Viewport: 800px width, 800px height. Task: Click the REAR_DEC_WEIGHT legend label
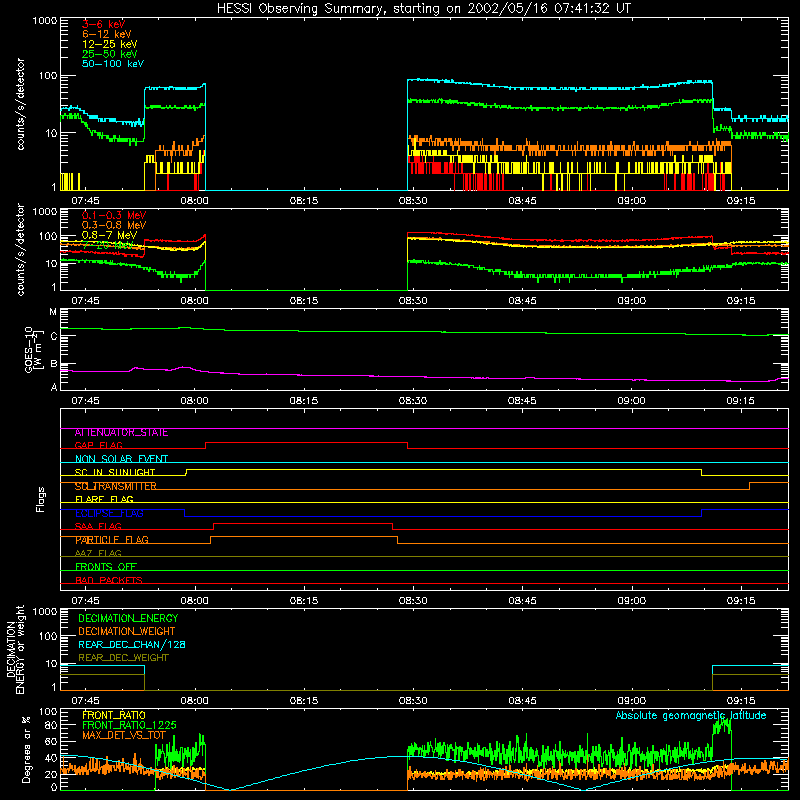[x=123, y=658]
